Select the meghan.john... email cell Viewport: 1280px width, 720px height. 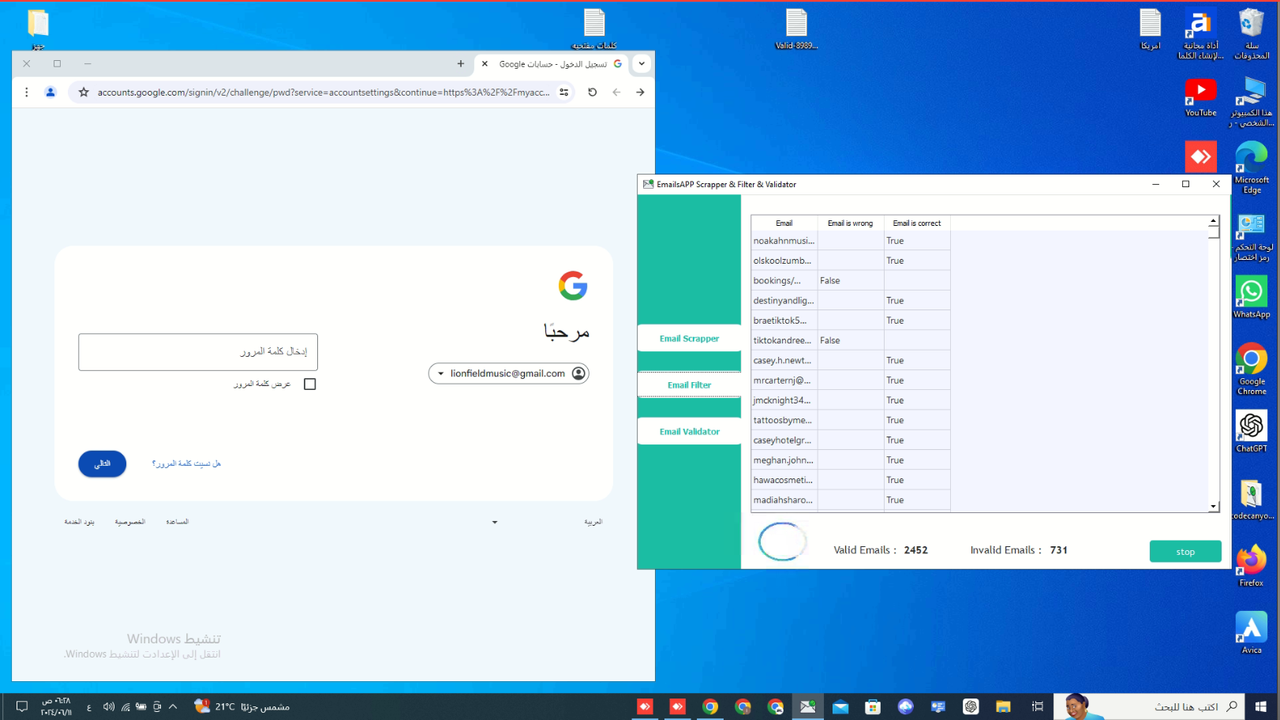(x=784, y=460)
